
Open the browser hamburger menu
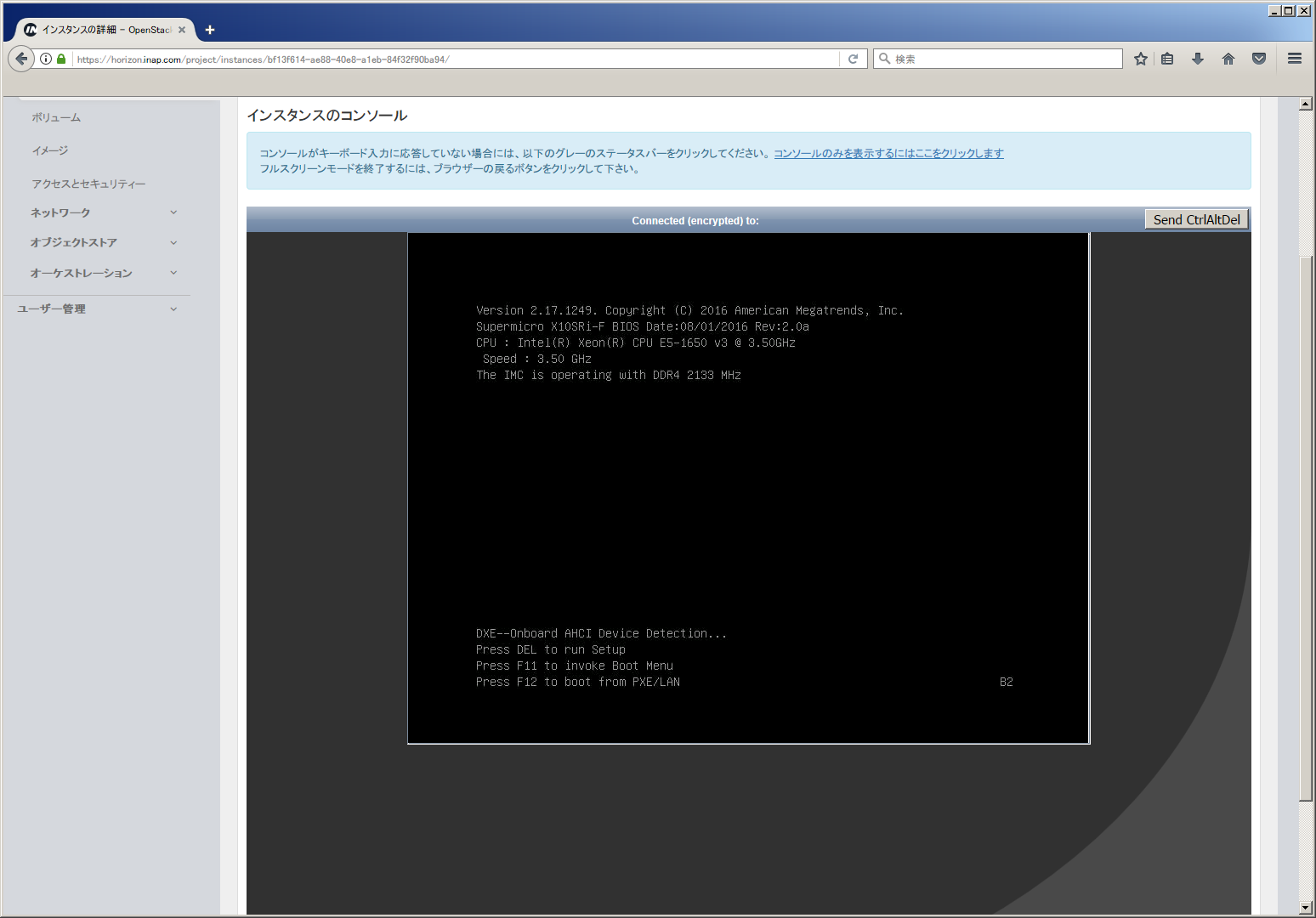click(1295, 59)
